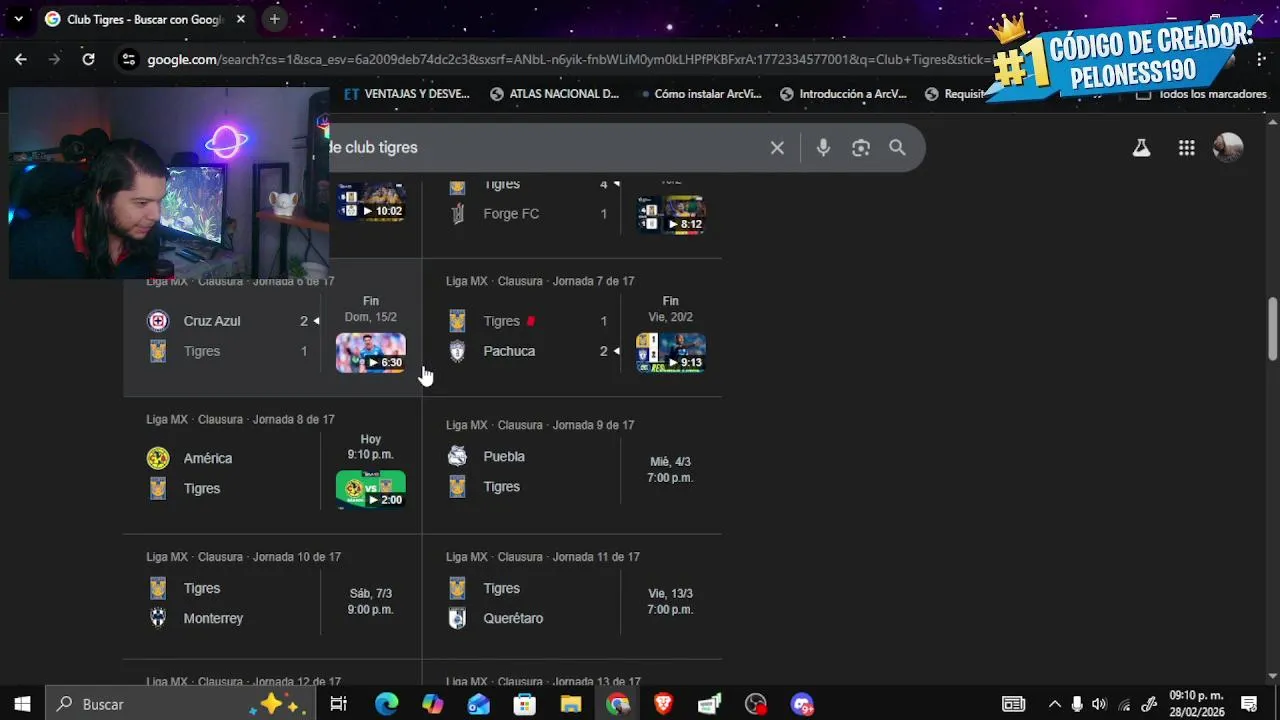The width and height of the screenshot is (1280, 720).
Task: Open Outlook from the taskbar
Action: [x=478, y=704]
